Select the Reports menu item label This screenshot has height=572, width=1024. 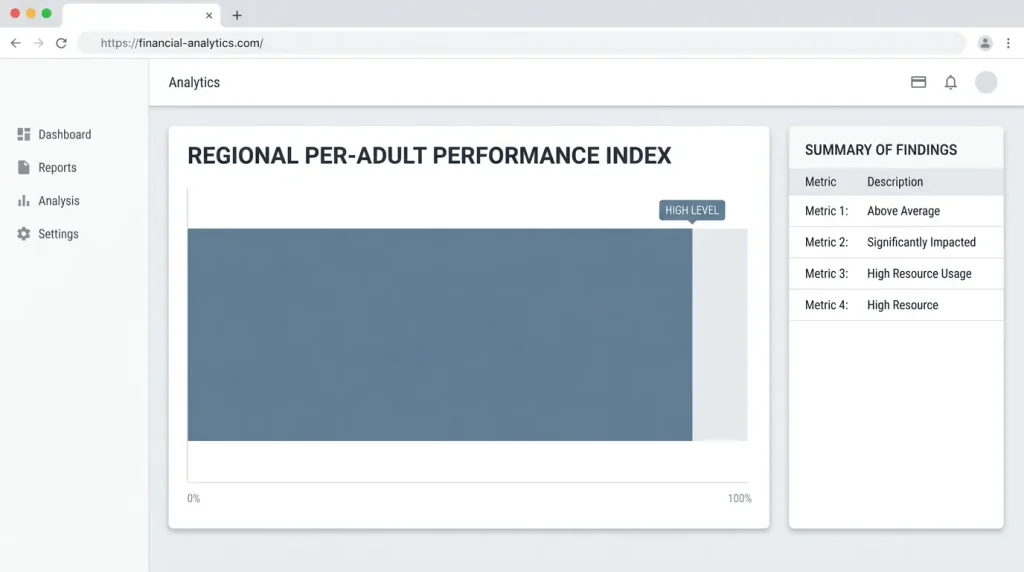[x=57, y=168]
